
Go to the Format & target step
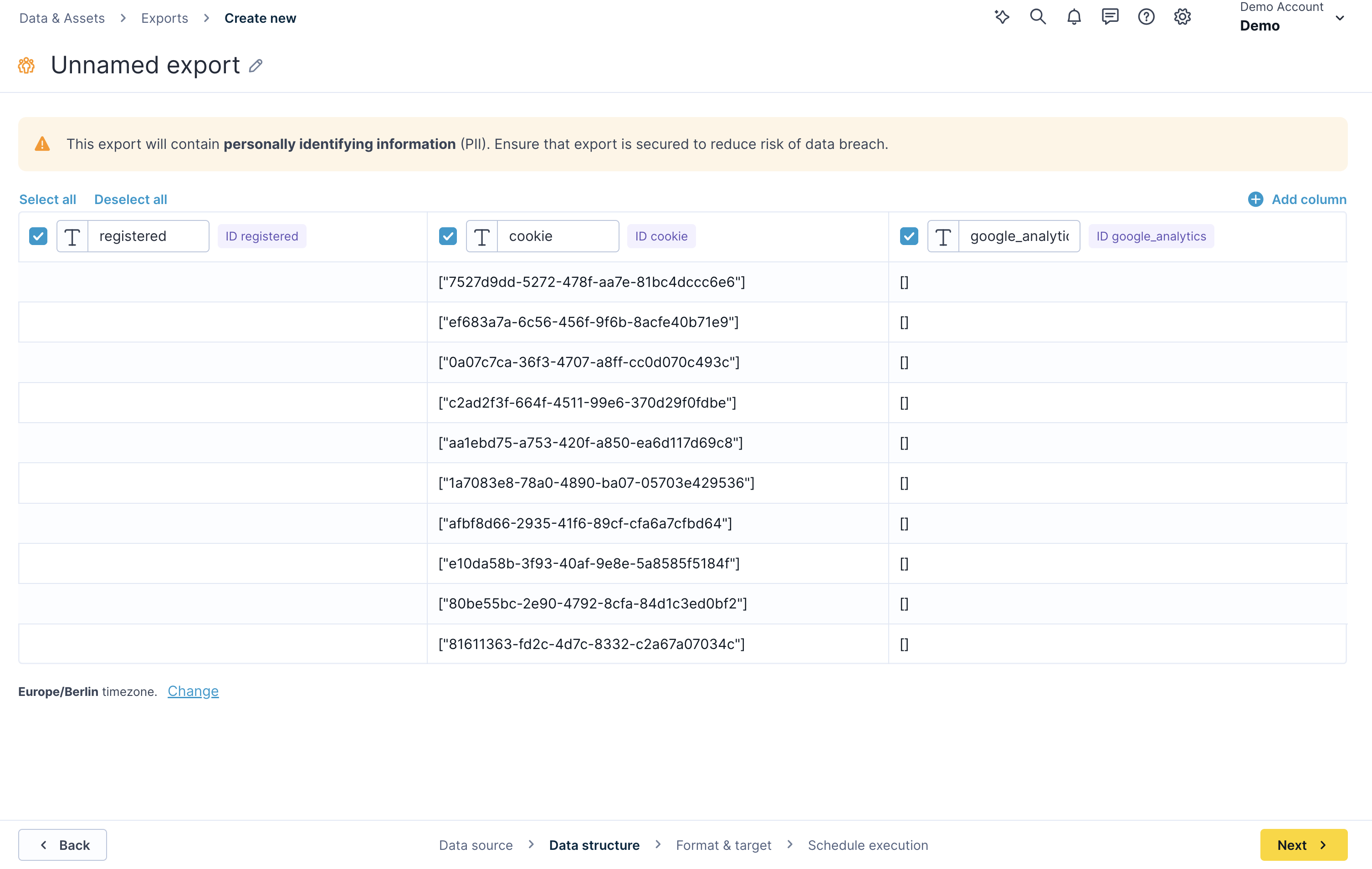pos(724,845)
